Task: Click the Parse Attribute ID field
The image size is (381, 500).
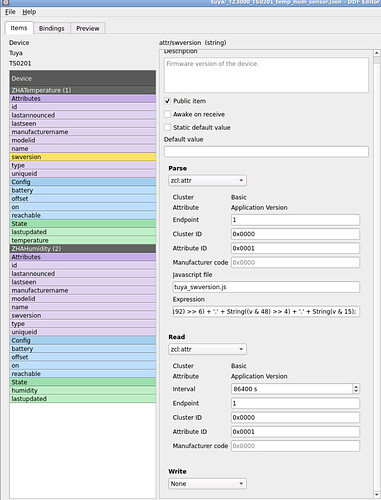Action: pos(295,248)
